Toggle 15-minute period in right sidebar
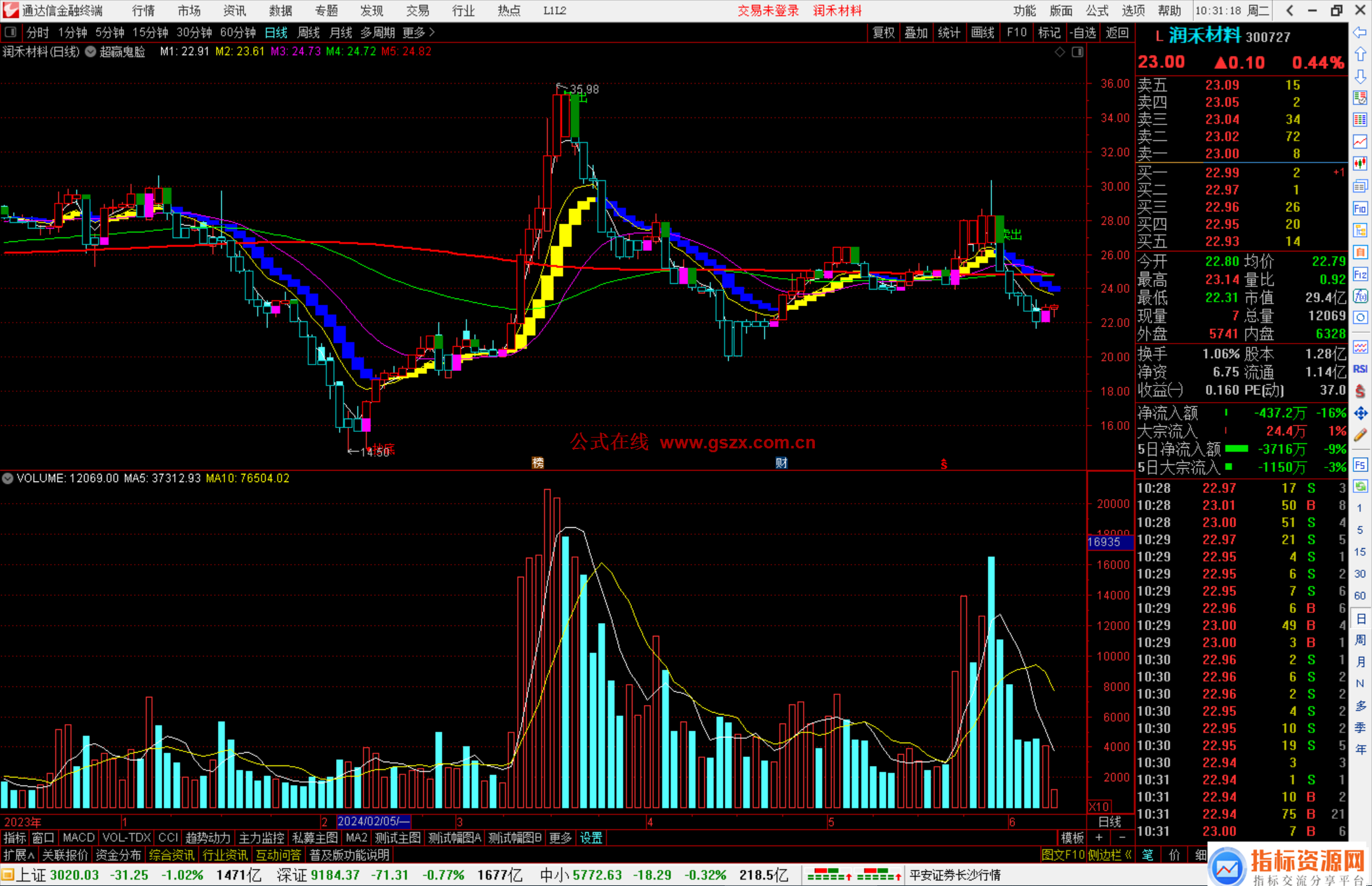Screen dimensions: 1372x886 click(x=1359, y=552)
